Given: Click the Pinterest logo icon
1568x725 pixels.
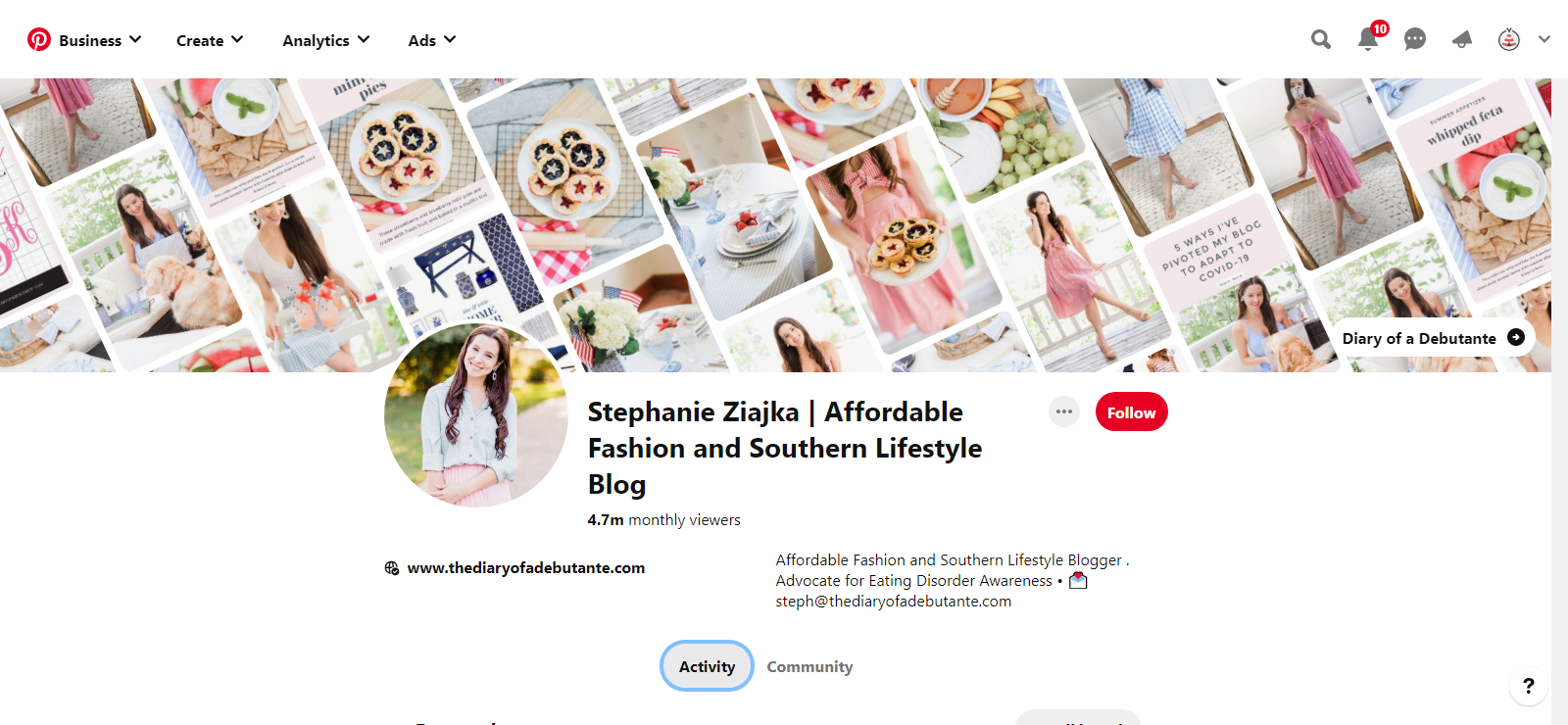Looking at the screenshot, I should [39, 39].
